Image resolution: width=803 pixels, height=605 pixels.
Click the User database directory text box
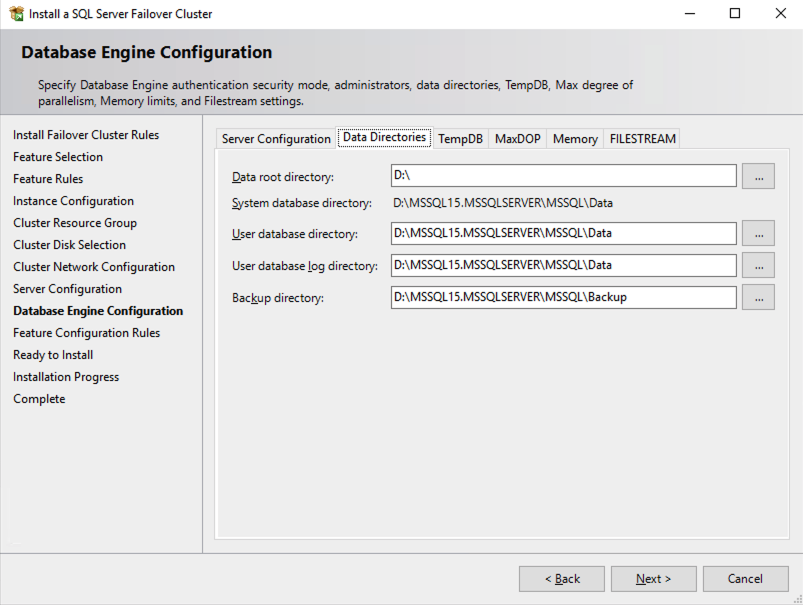564,234
